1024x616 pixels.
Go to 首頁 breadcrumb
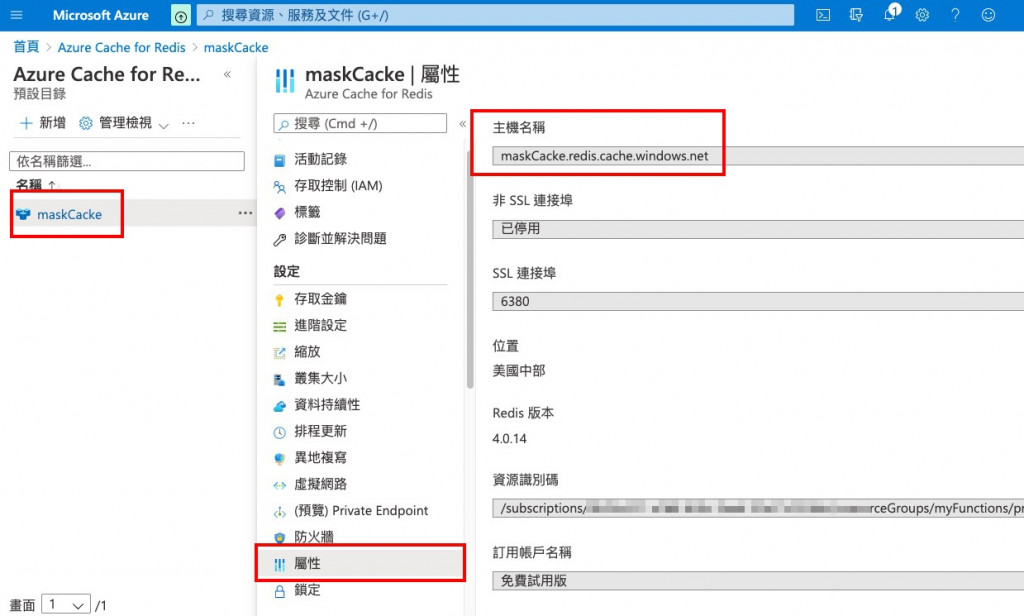[26, 47]
